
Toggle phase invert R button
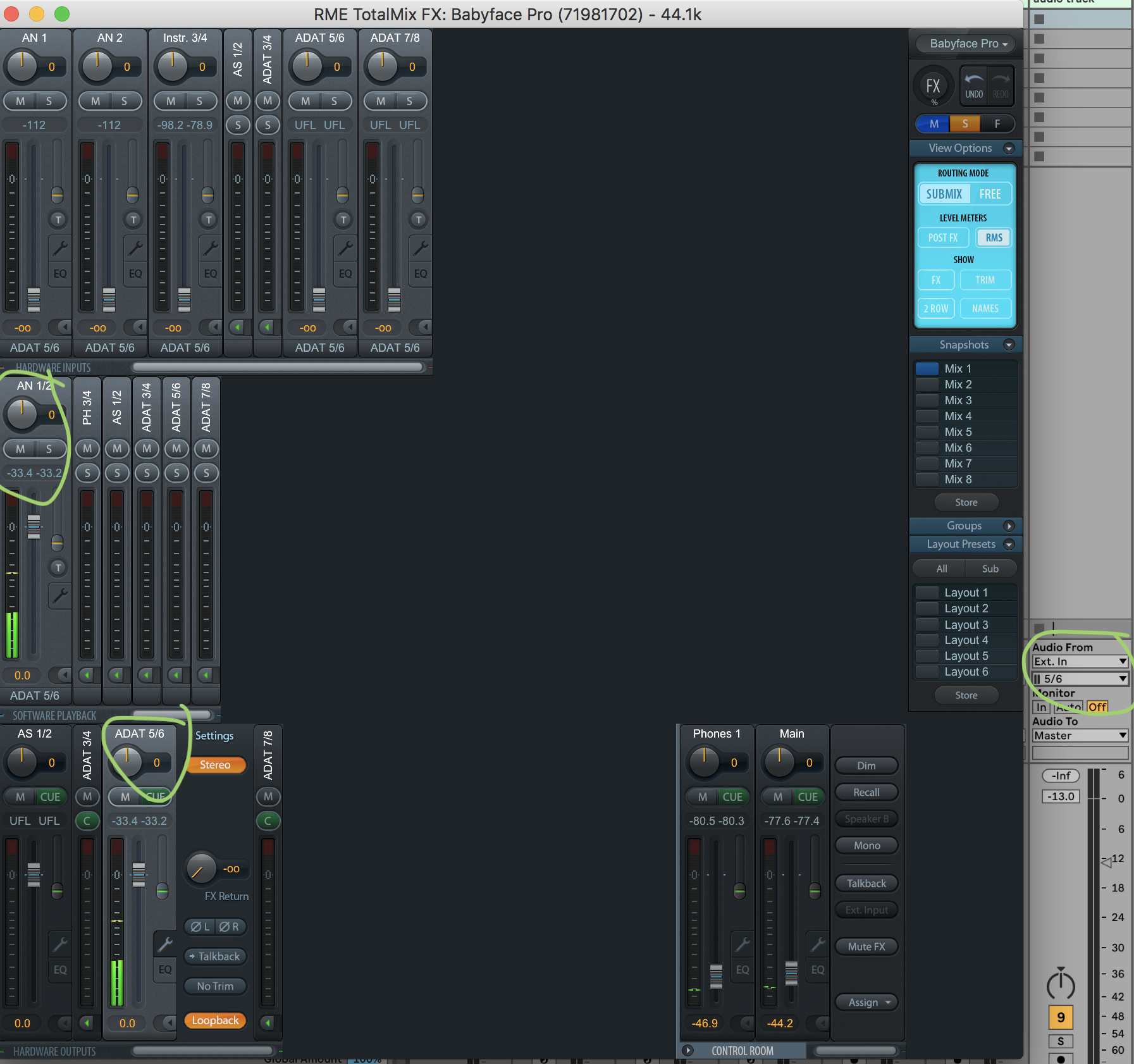(229, 927)
